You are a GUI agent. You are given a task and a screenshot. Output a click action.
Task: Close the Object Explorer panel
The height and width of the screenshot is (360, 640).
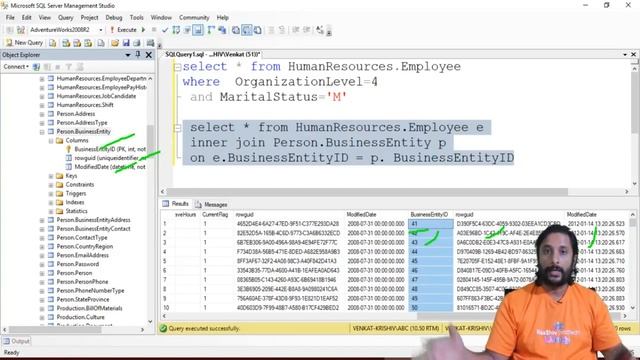tap(149, 54)
